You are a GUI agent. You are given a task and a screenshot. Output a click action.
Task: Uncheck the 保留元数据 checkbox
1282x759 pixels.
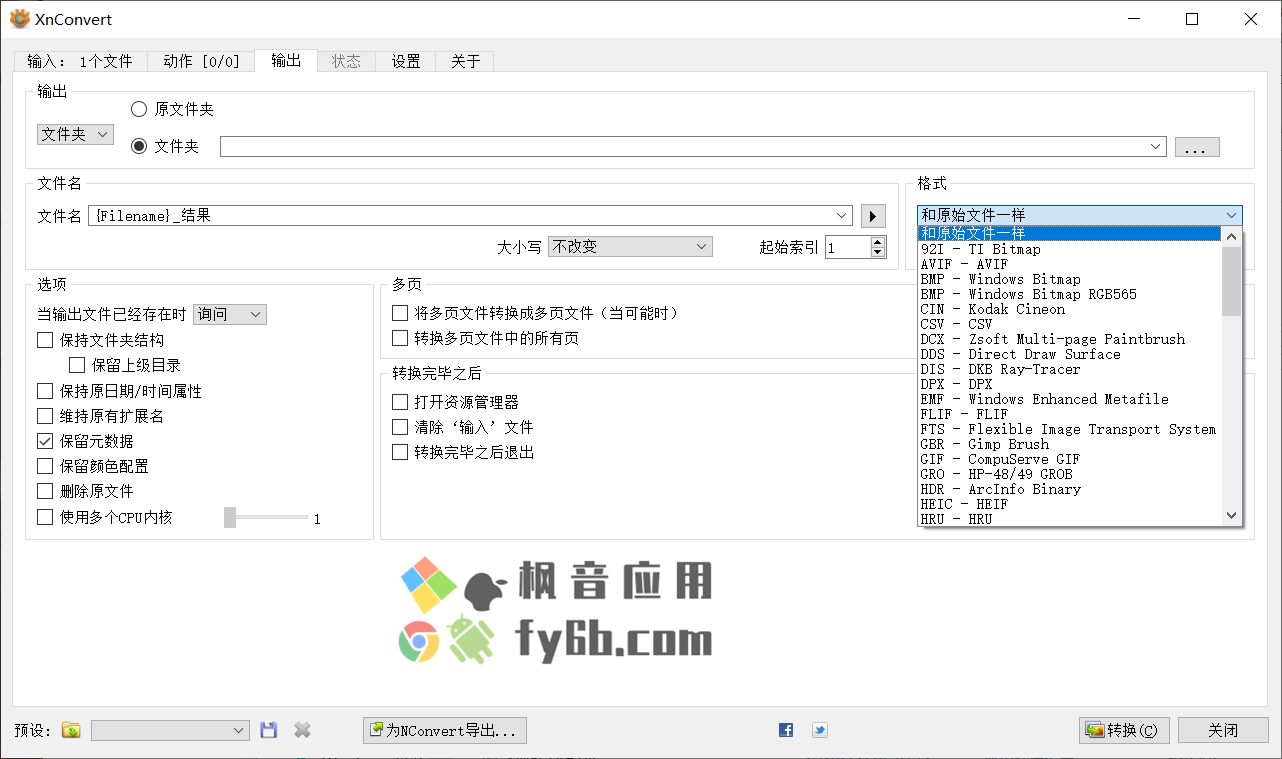point(45,441)
